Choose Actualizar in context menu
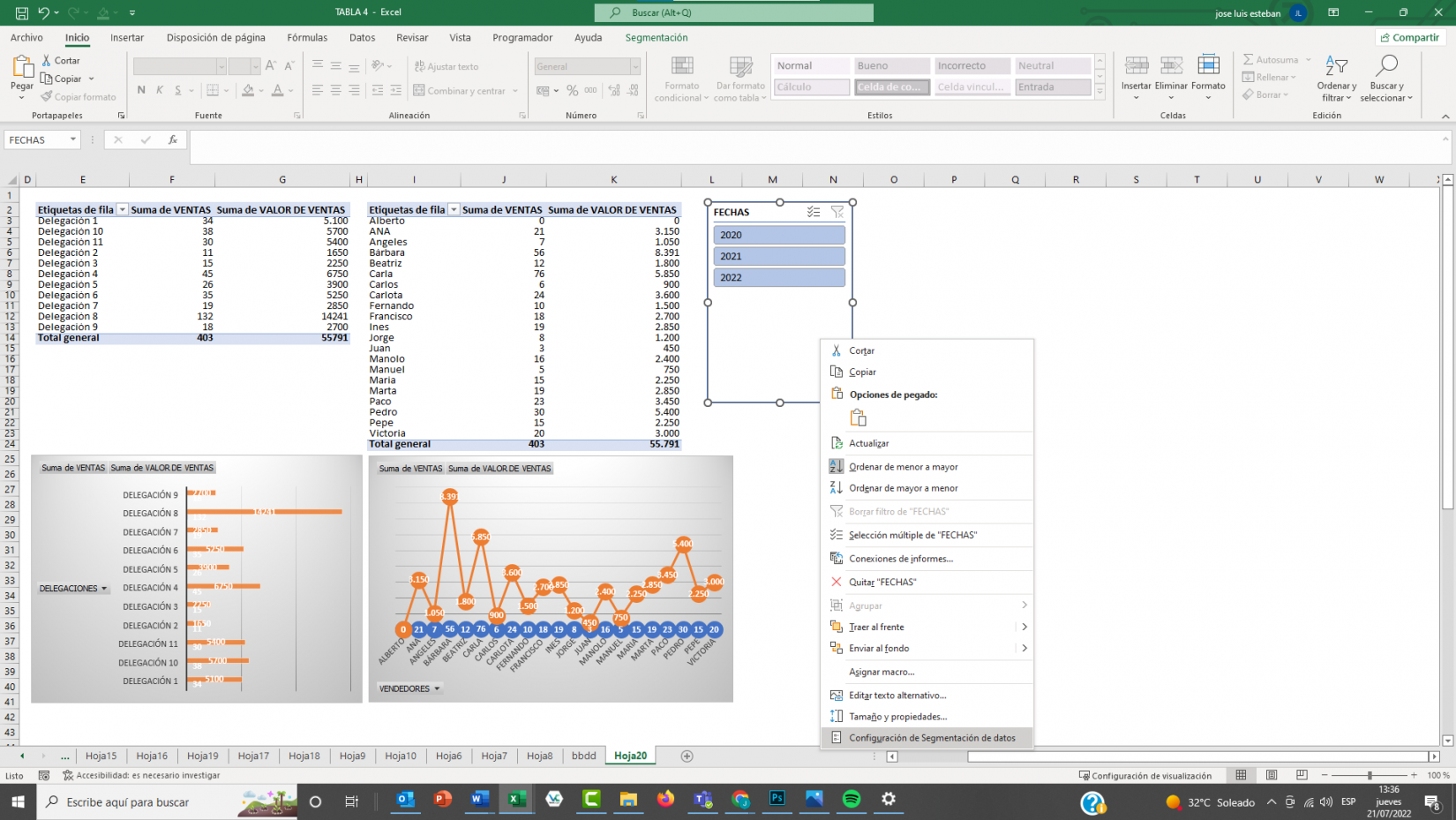Image resolution: width=1456 pixels, height=820 pixels. (x=927, y=443)
